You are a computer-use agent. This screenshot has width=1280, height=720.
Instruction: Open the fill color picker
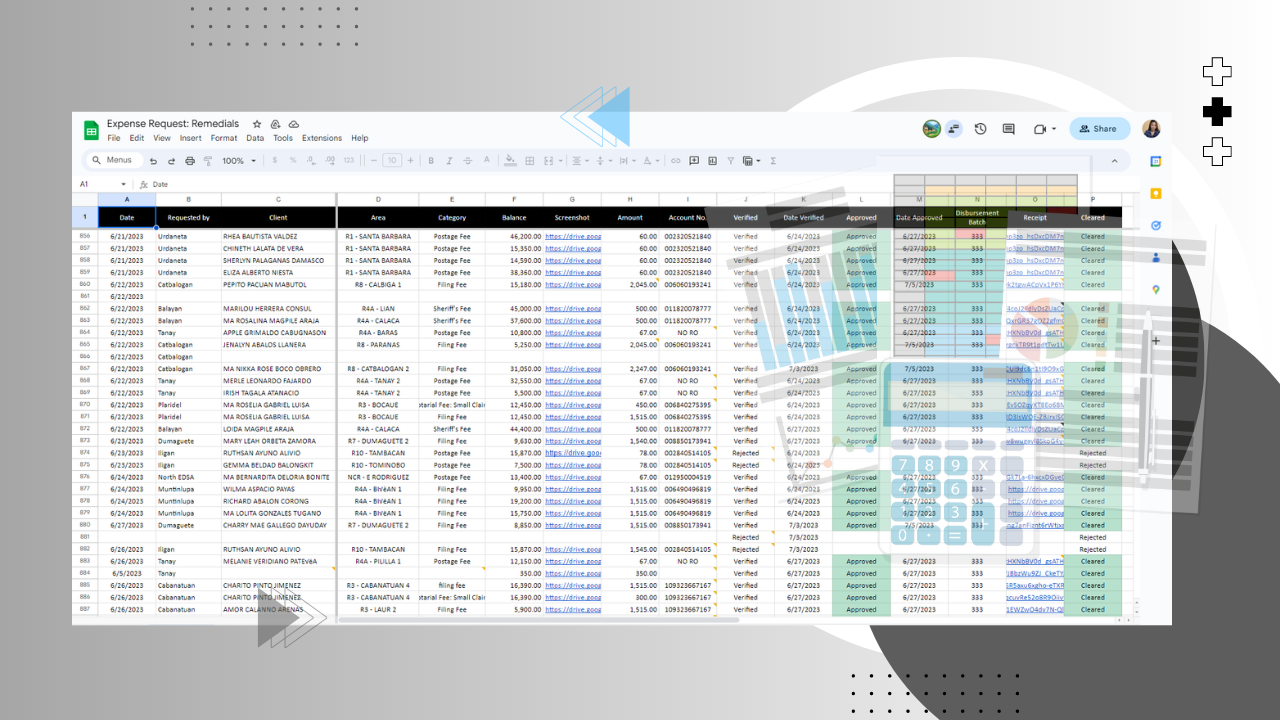(x=510, y=160)
